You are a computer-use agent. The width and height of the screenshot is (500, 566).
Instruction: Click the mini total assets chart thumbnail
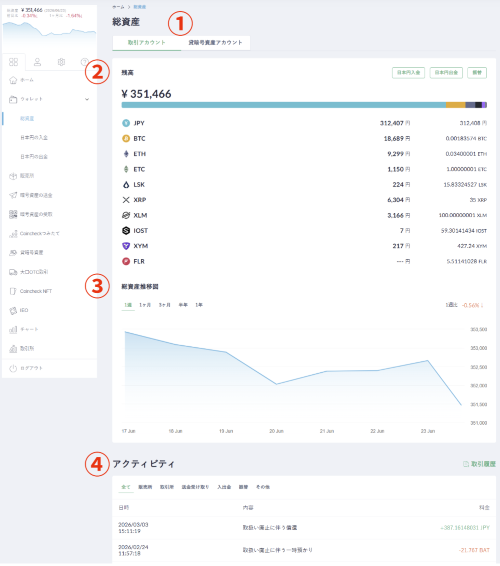(49, 33)
